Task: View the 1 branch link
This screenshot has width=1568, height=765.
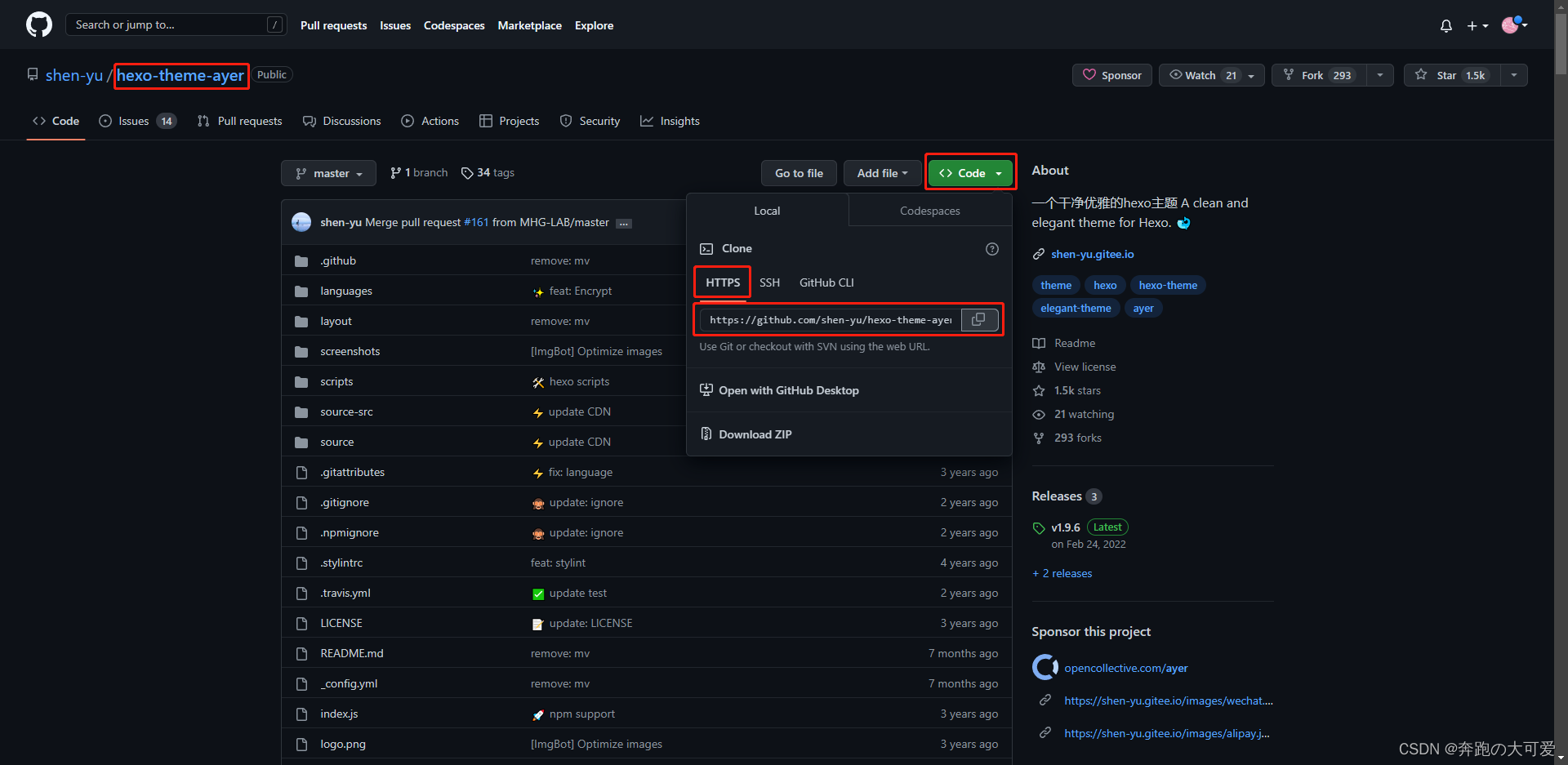Action: coord(419,172)
